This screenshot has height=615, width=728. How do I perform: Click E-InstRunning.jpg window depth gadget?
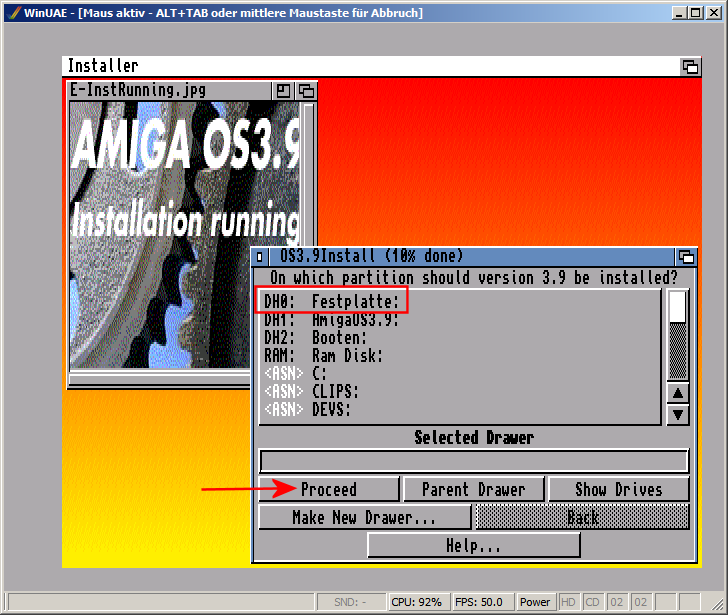pyautogui.click(x=306, y=91)
